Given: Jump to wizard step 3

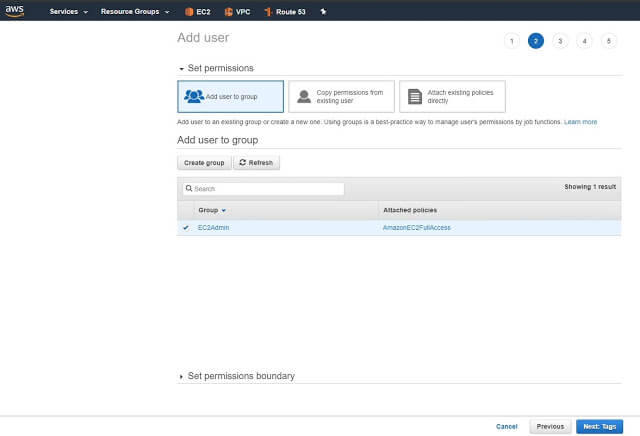Looking at the screenshot, I should click(560, 41).
